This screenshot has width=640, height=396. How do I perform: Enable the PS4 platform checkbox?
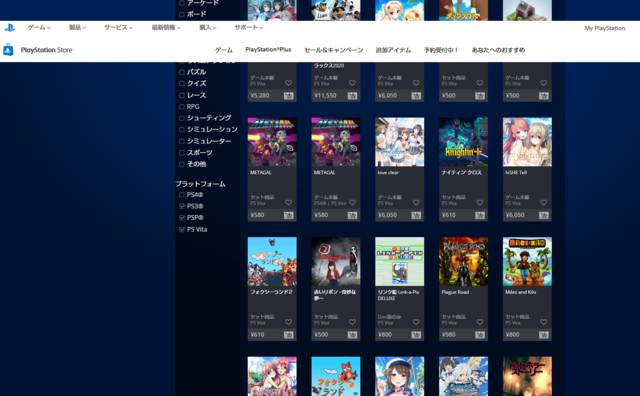click(182, 195)
